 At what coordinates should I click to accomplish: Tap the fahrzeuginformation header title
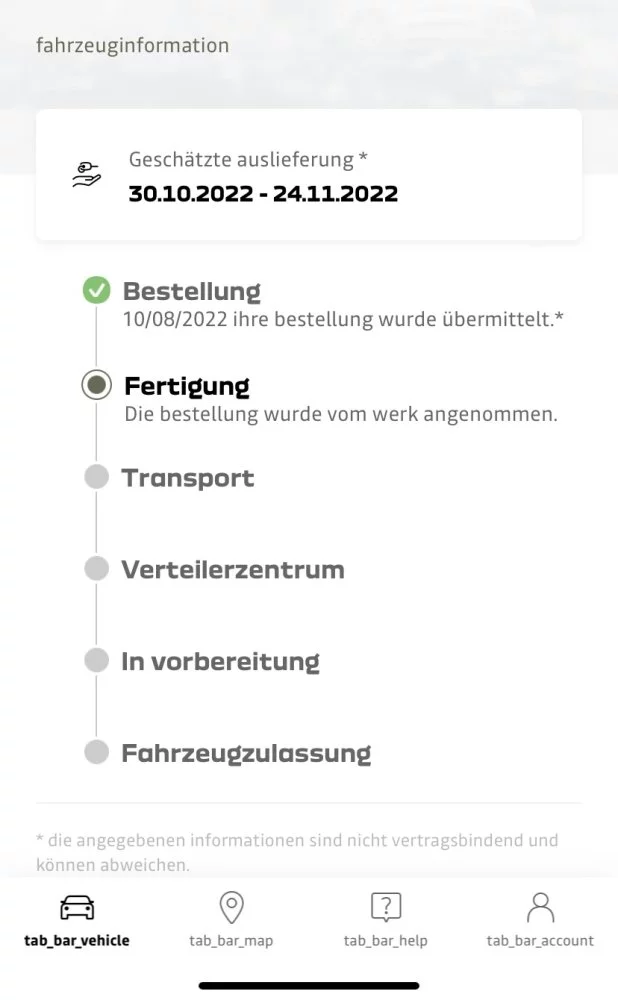pos(133,46)
